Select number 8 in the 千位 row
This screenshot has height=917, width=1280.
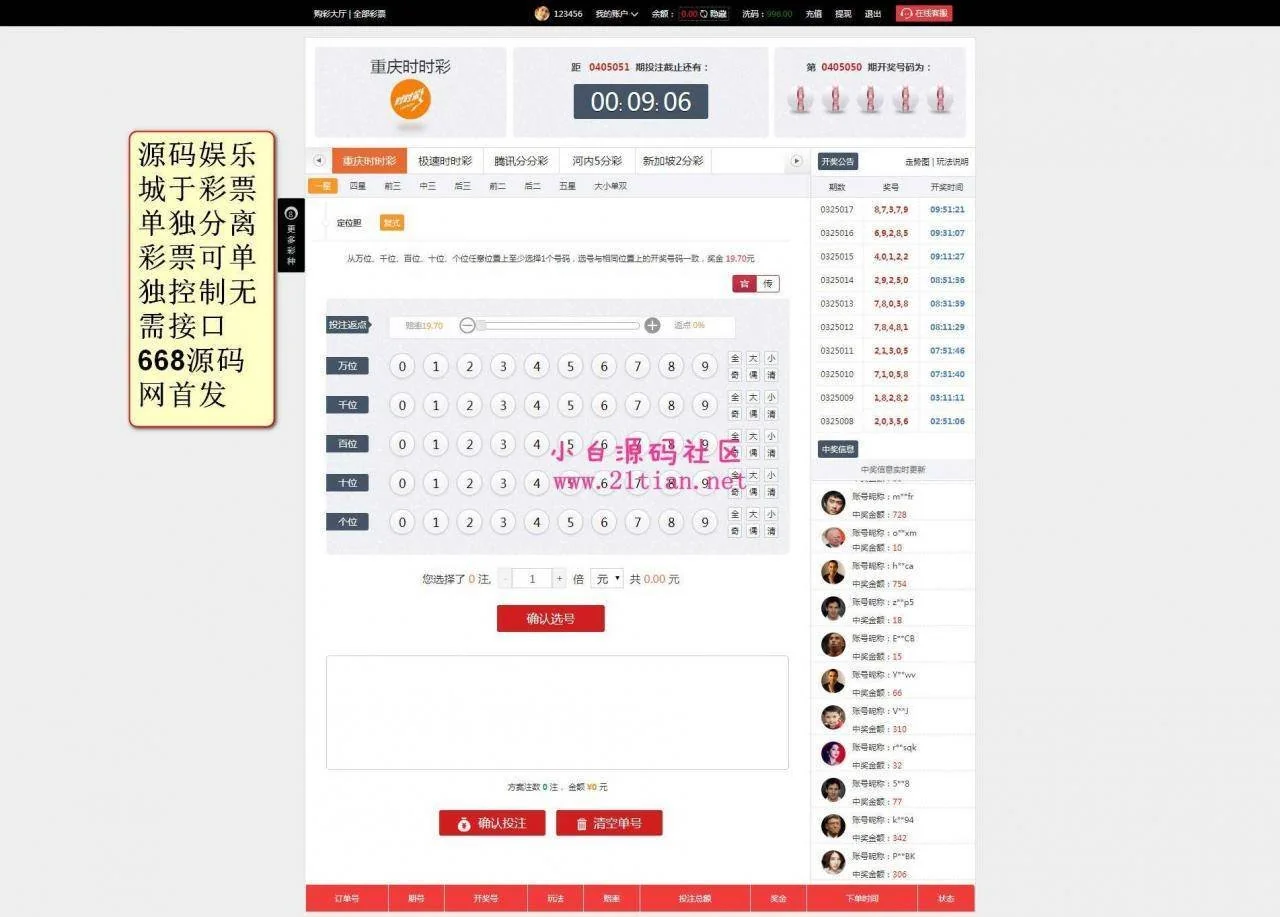671,405
